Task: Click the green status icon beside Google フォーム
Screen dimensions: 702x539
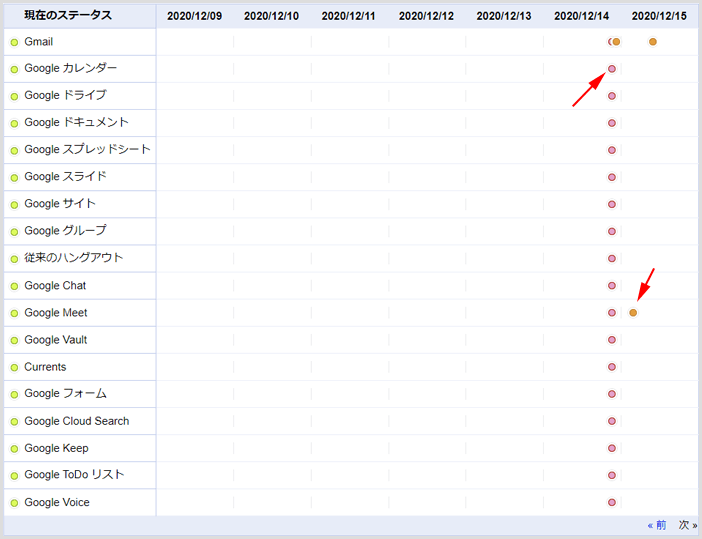Action: [x=14, y=394]
